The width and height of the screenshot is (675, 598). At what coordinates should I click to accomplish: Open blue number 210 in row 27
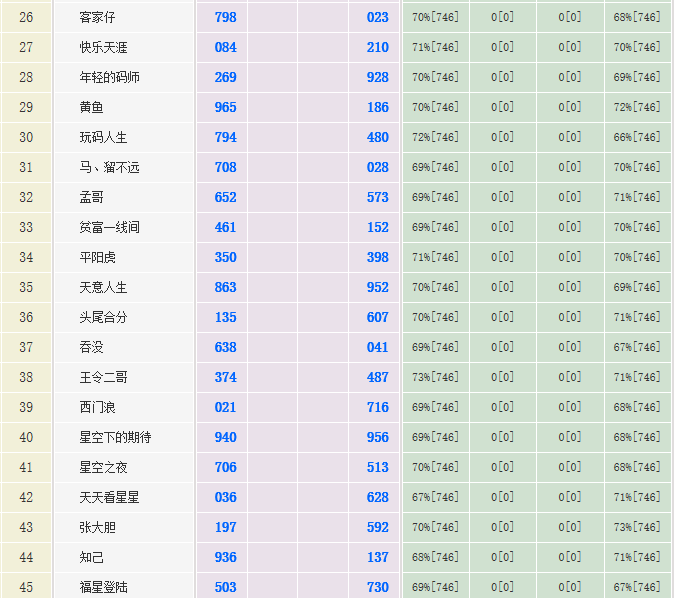(x=378, y=47)
